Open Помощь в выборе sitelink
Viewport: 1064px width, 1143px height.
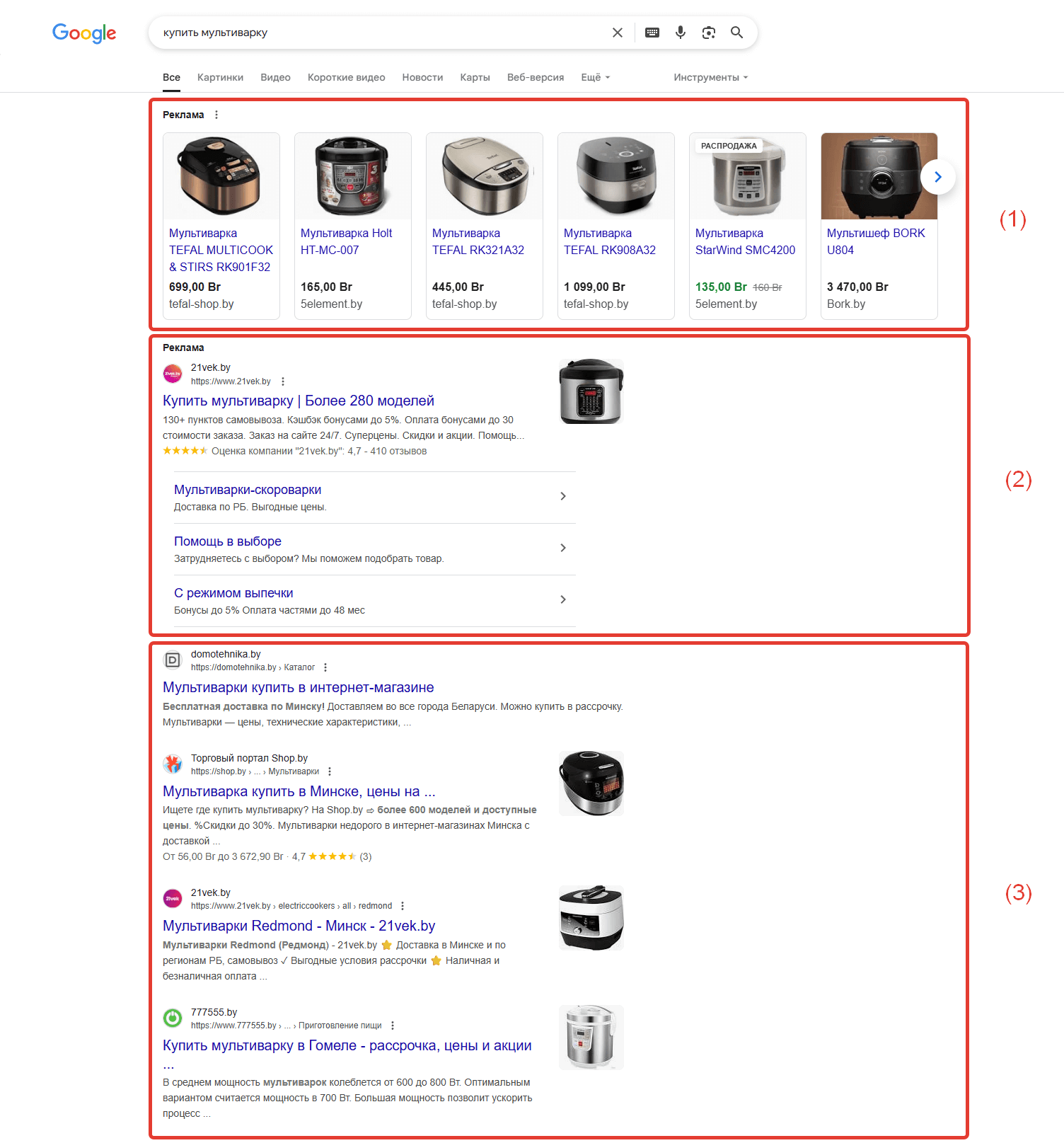click(228, 541)
